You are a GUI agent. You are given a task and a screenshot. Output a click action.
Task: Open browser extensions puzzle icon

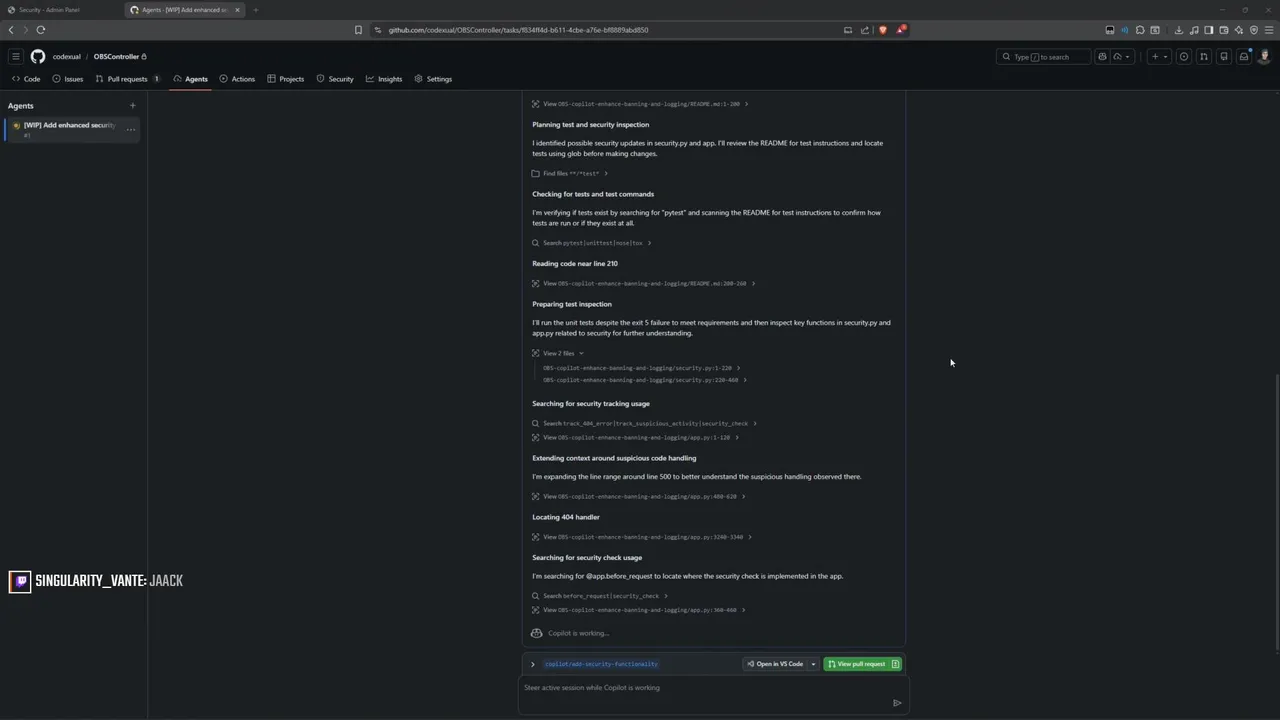(x=1140, y=30)
